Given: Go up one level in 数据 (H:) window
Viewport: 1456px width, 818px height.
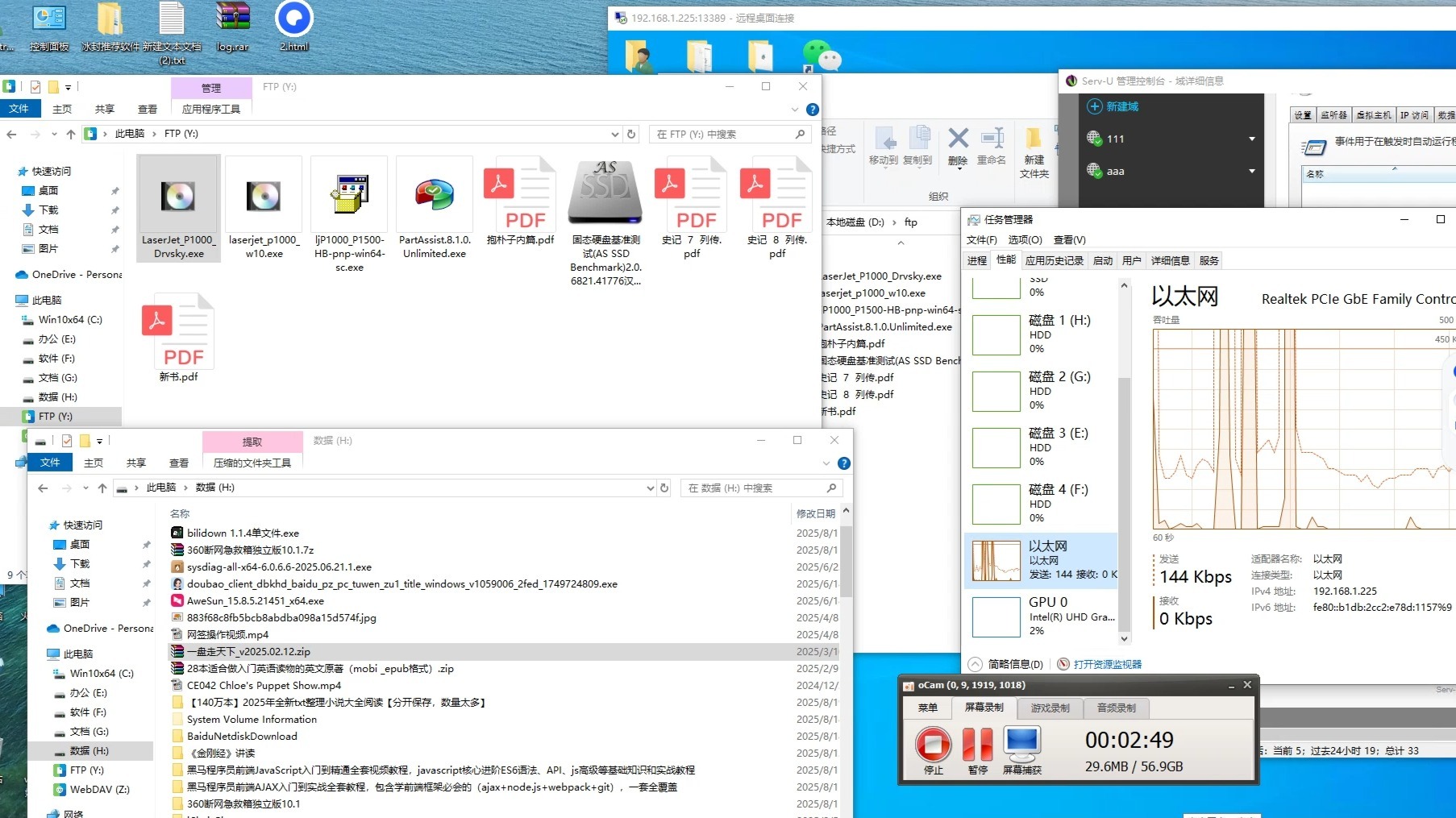Looking at the screenshot, I should [102, 488].
